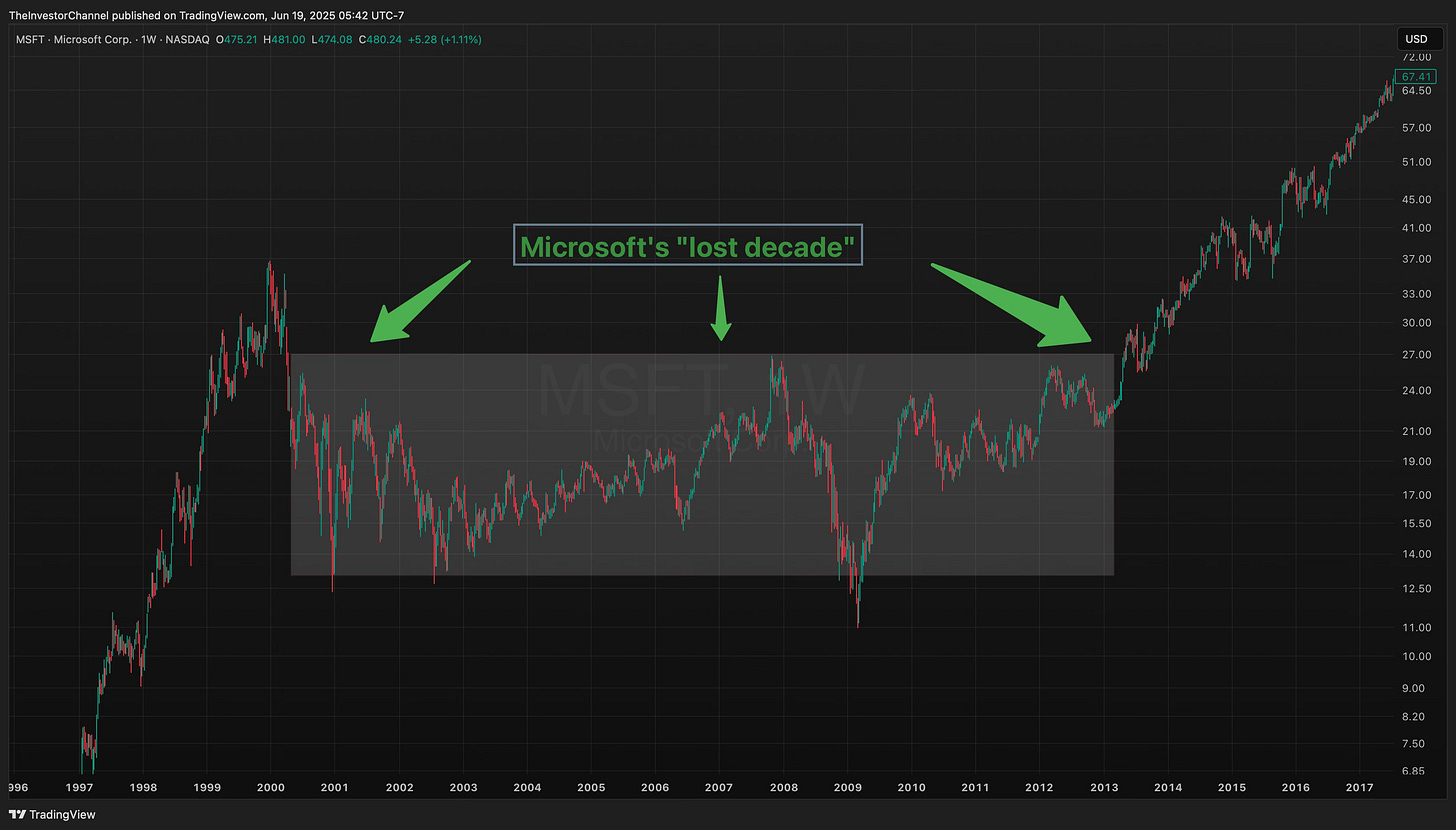Image resolution: width=1456 pixels, height=830 pixels.
Task: Click the 2010 year label on time axis
Action: (912, 787)
